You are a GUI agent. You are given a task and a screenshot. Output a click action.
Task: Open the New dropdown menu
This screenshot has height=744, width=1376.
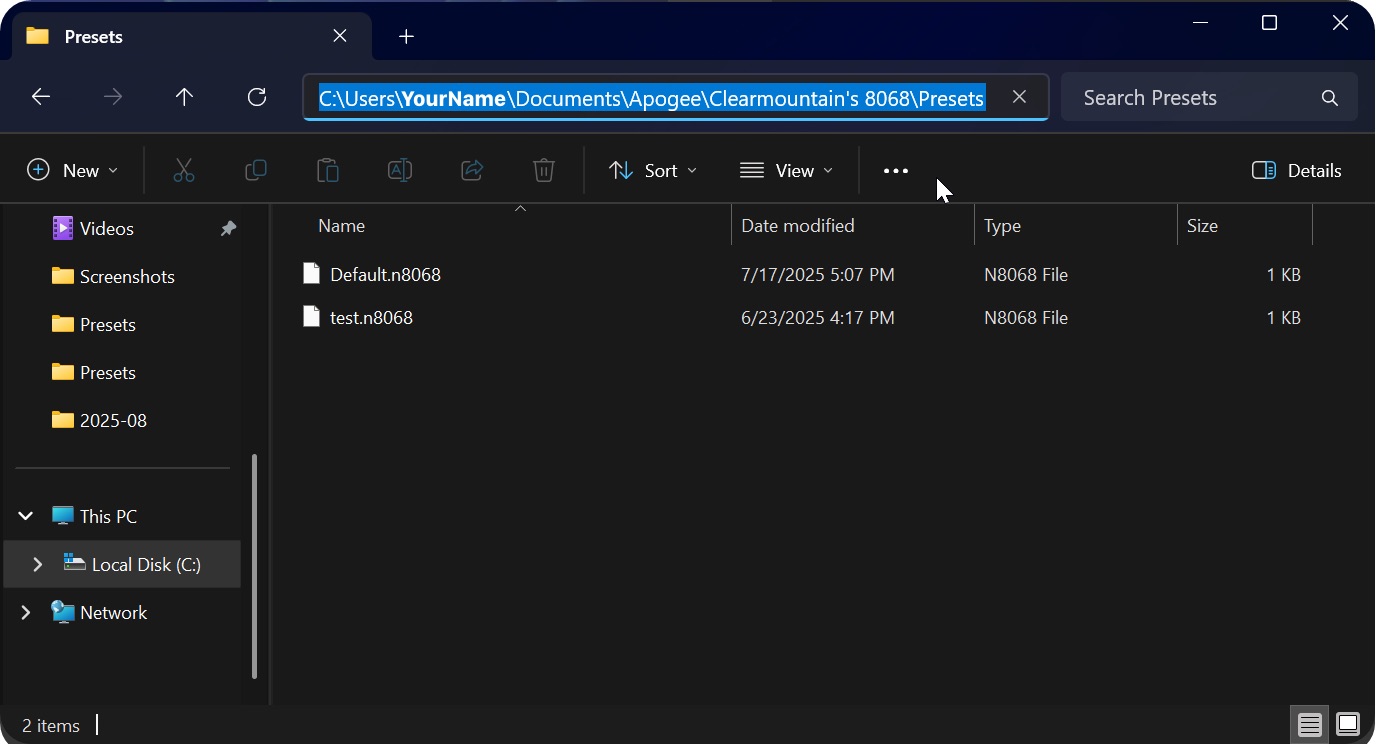coord(73,171)
